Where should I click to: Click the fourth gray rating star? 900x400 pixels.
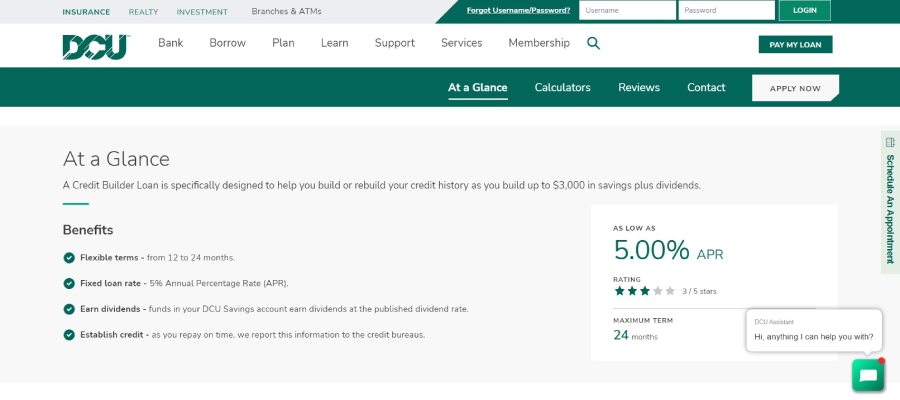tap(657, 291)
